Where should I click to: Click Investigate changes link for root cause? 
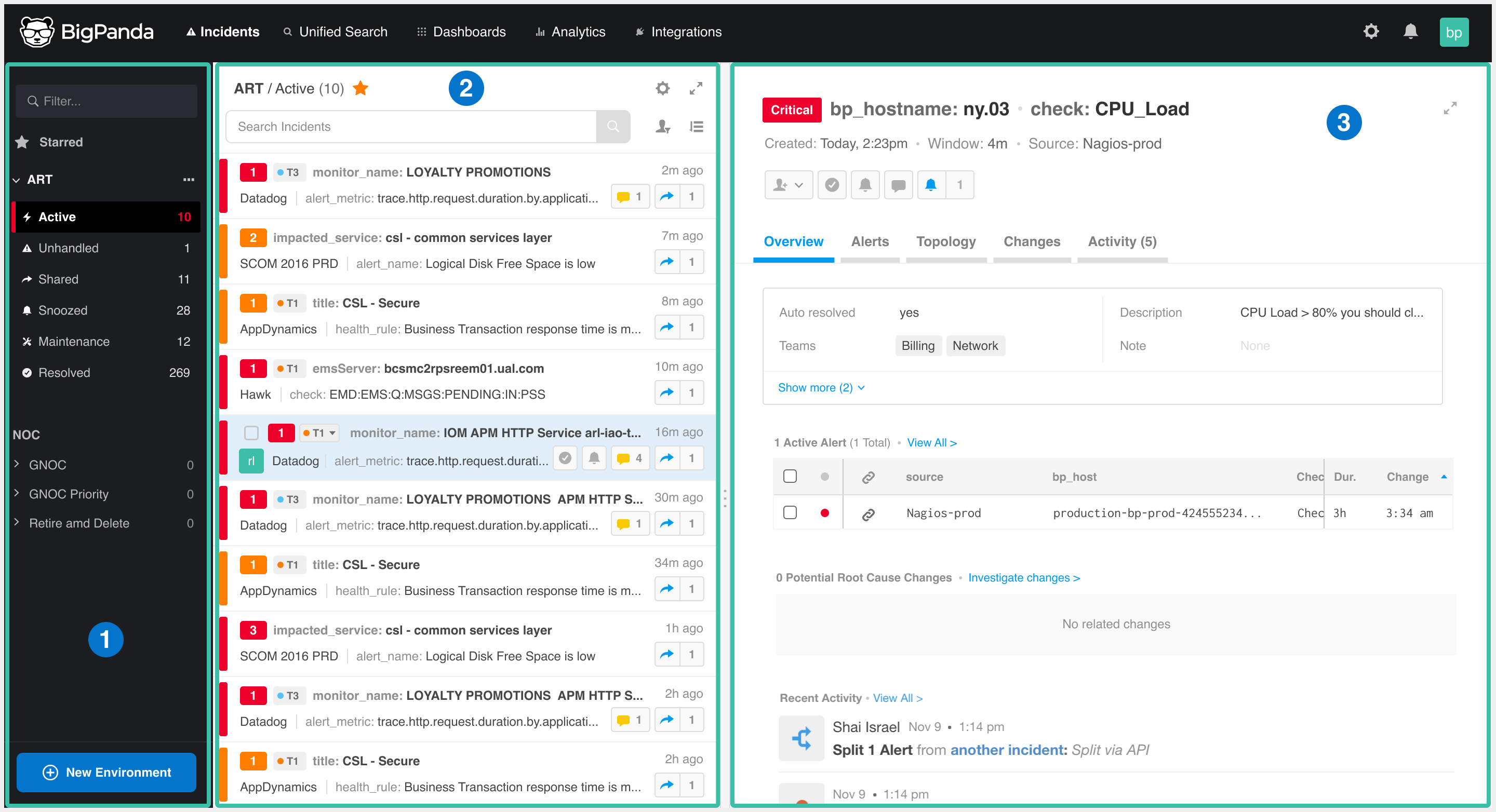1025,577
